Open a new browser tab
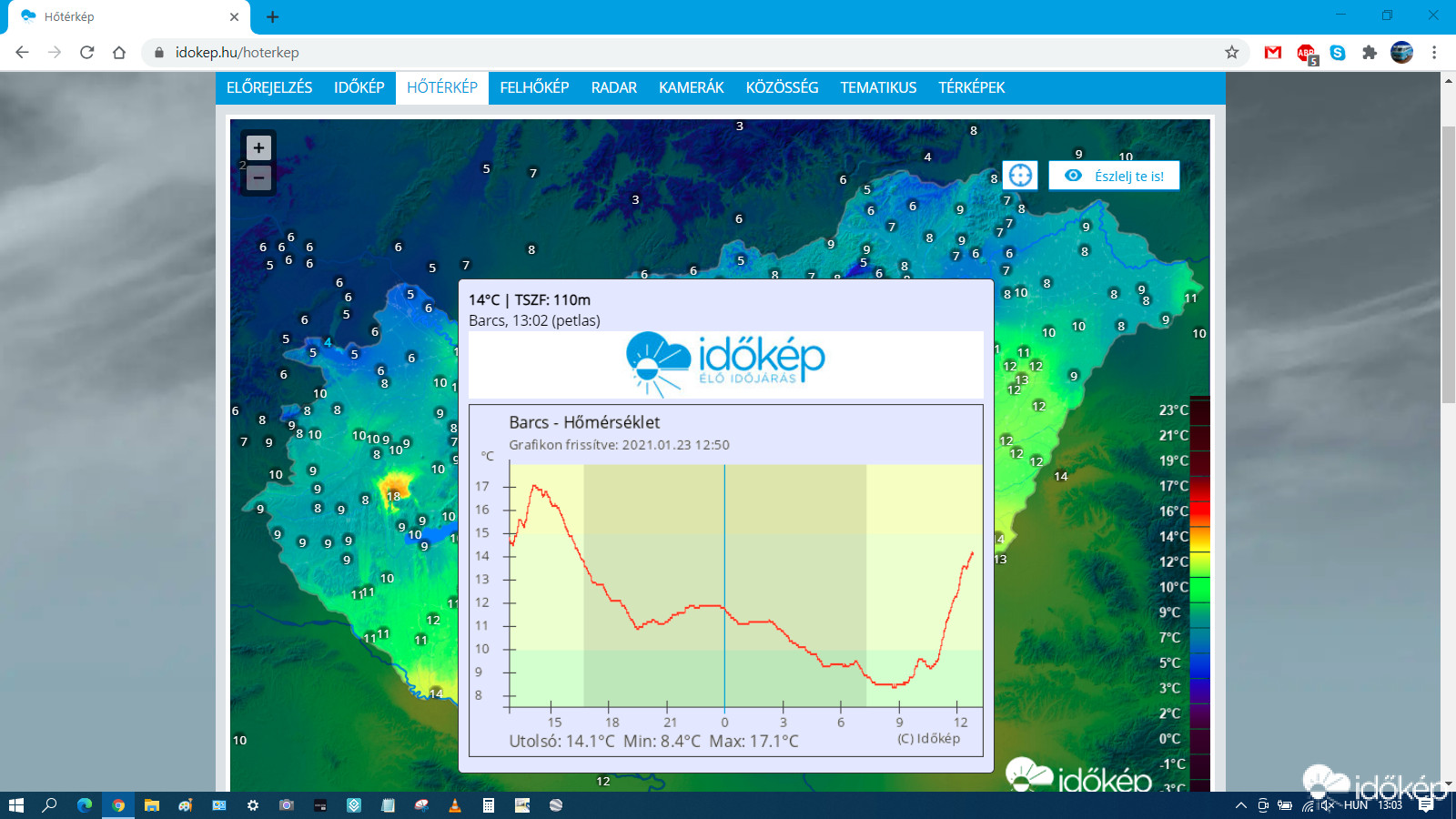The height and width of the screenshot is (819, 1456). point(272,16)
